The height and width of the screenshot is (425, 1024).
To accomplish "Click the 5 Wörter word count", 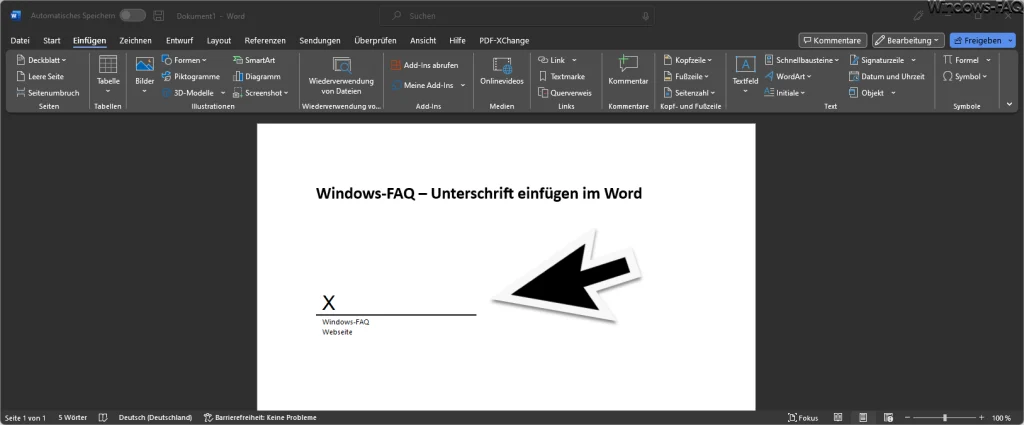I will click(x=72, y=417).
